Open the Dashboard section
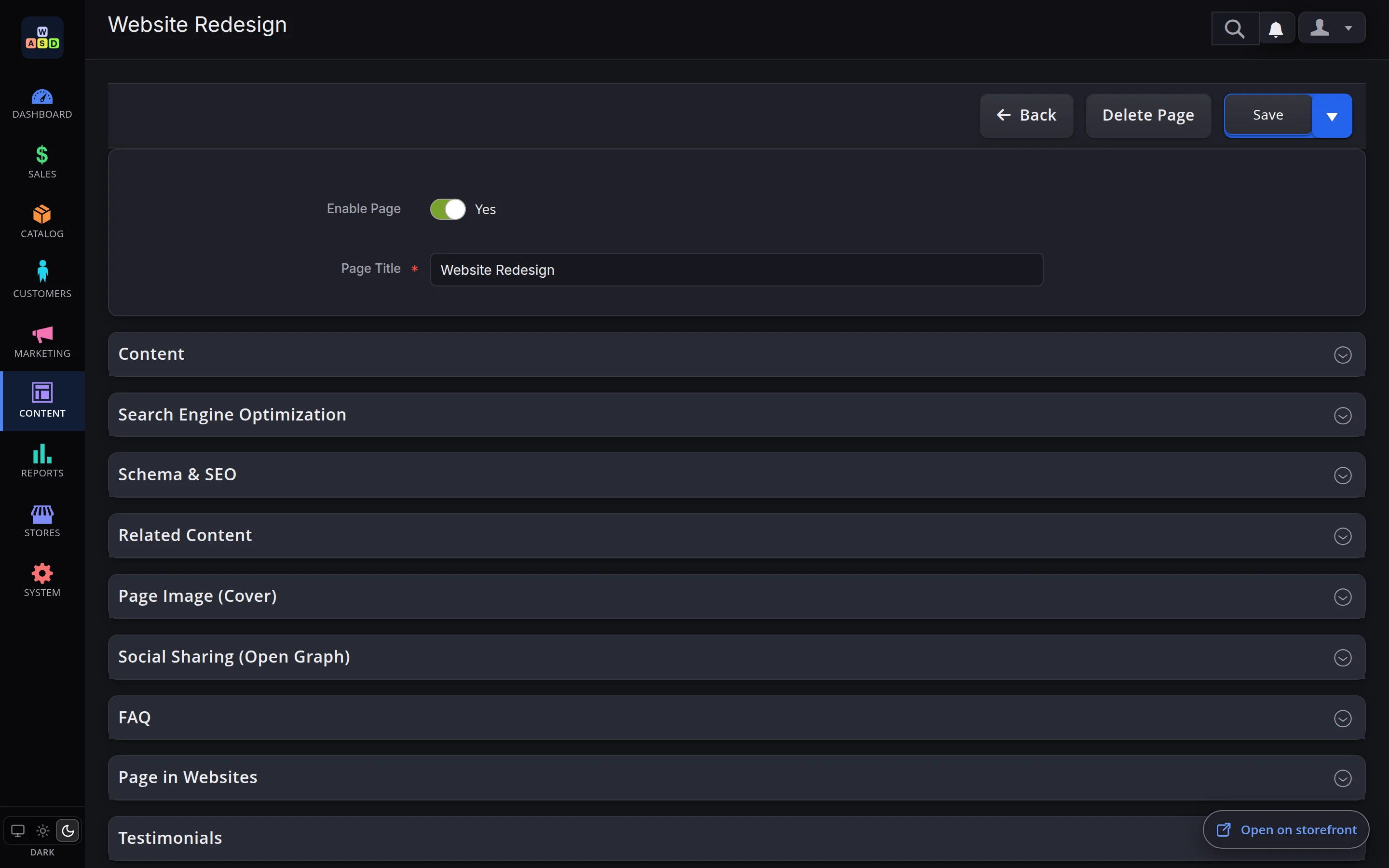 click(x=42, y=103)
